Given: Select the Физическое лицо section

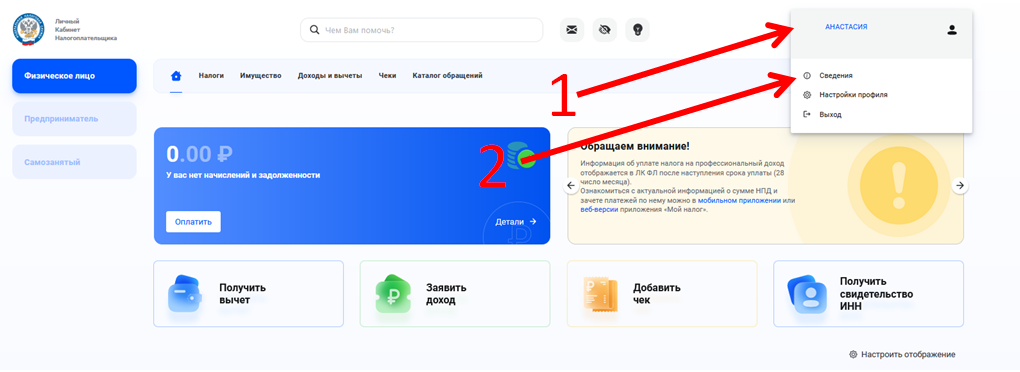Looking at the screenshot, I should 74,76.
